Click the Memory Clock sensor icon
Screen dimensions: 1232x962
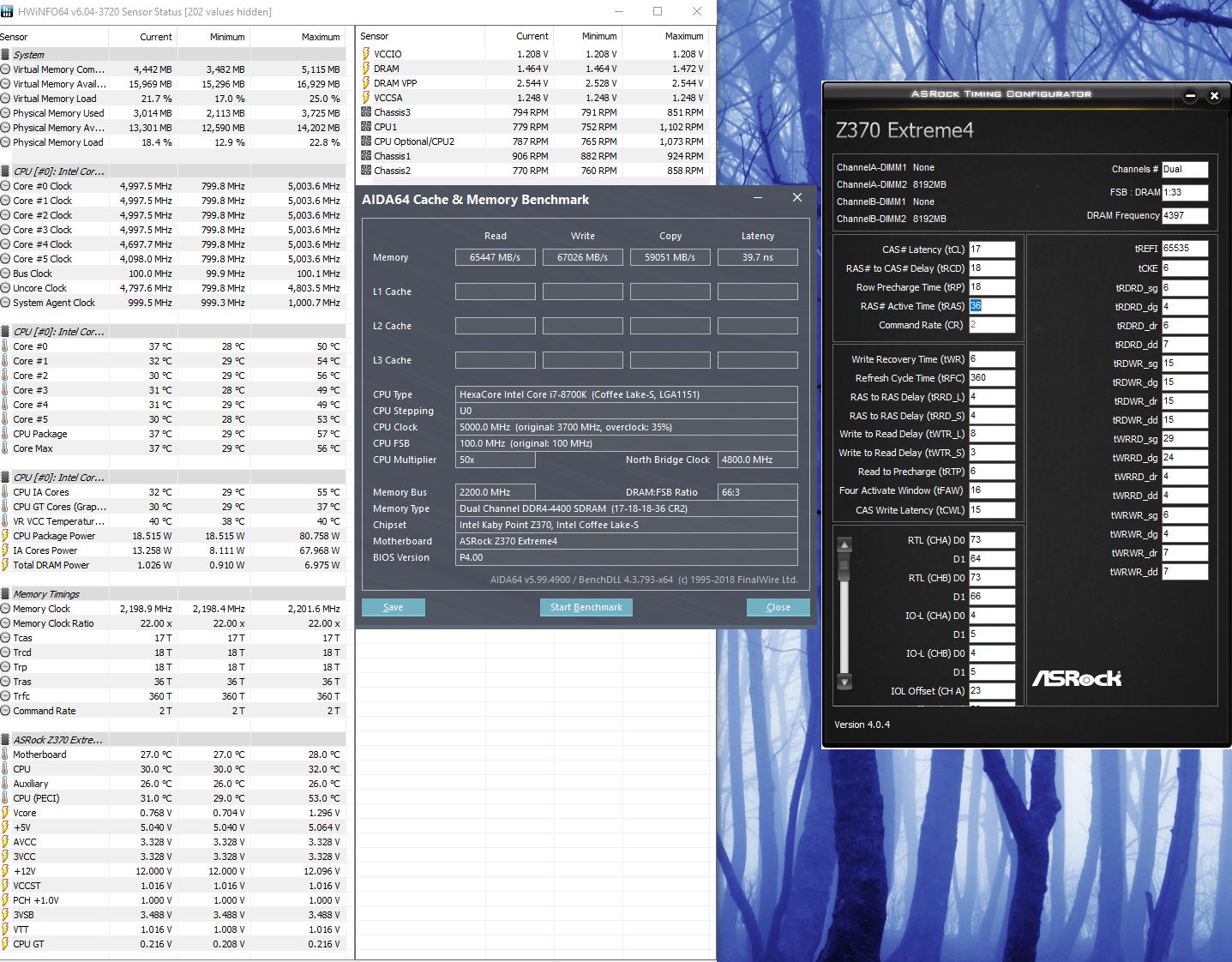(x=6, y=609)
